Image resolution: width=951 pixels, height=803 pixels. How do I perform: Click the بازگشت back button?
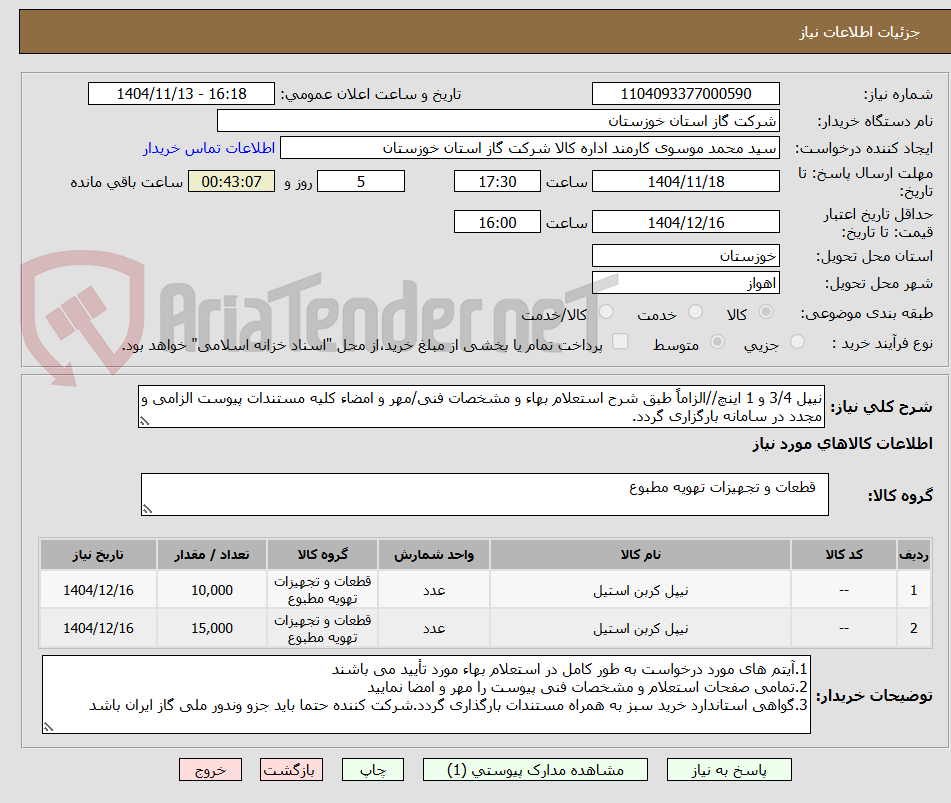(x=291, y=770)
